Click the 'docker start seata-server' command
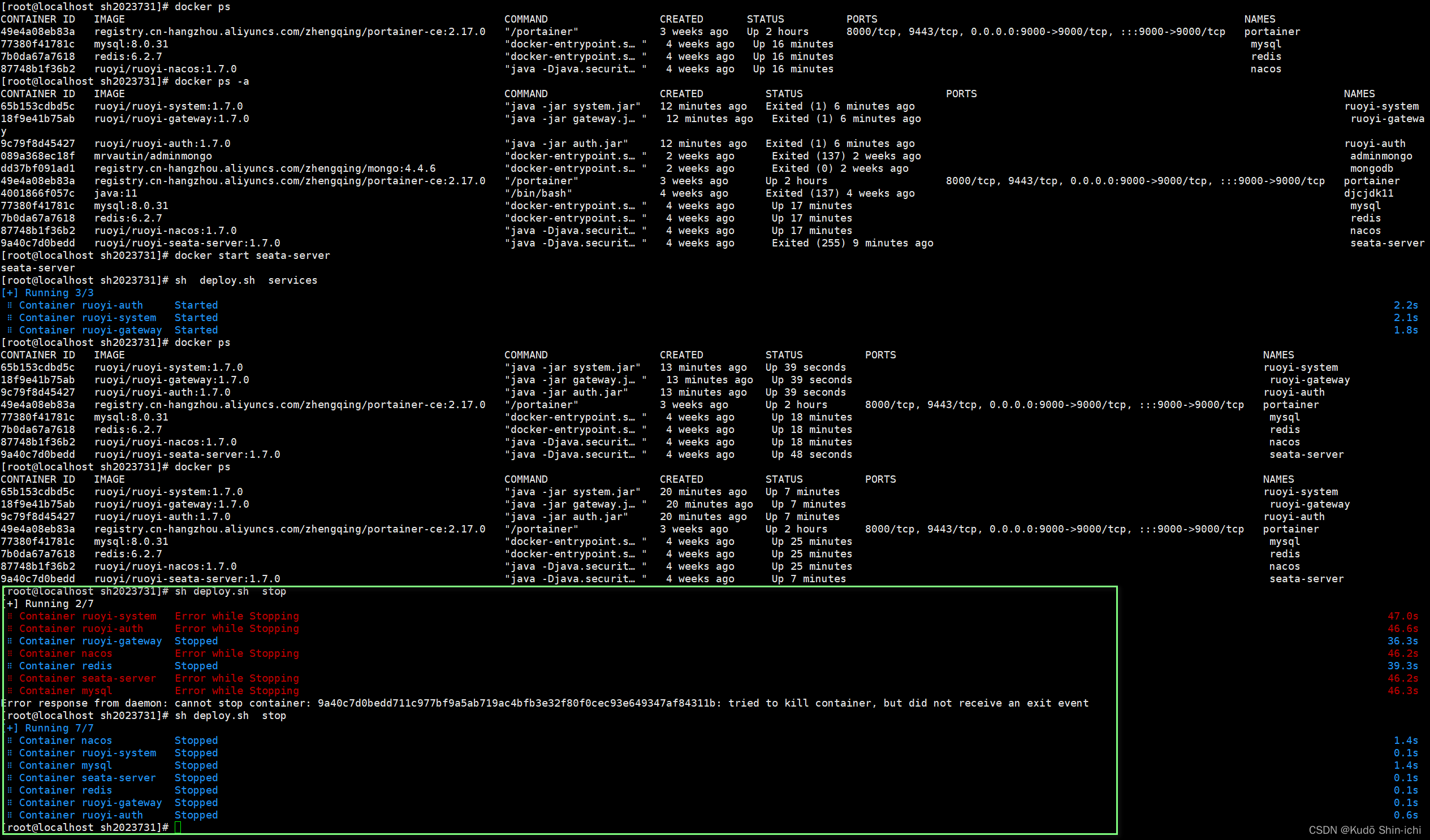The width and height of the screenshot is (1430, 840). (x=252, y=256)
